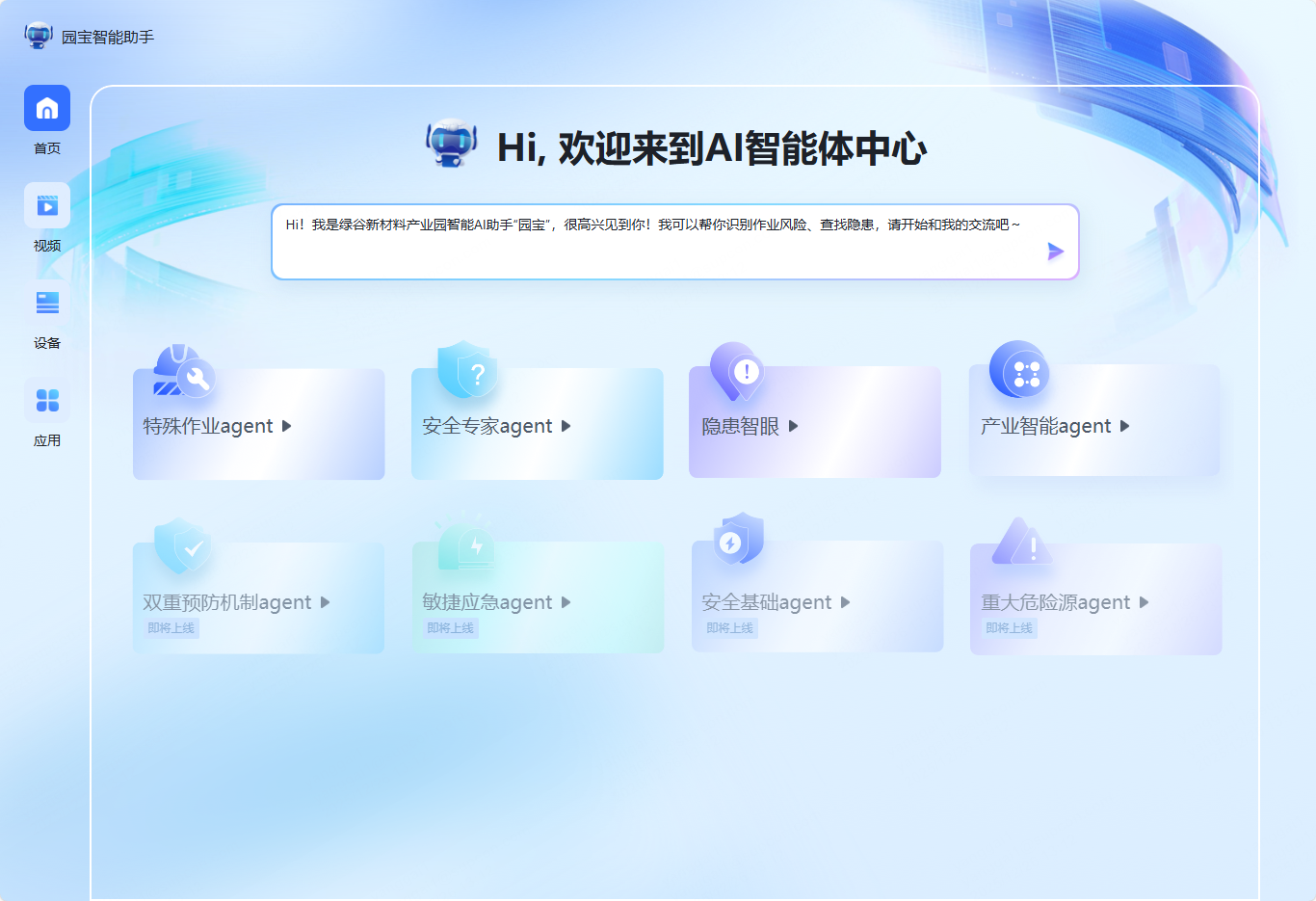
Task: Select the 设备 label in sidebar
Action: coord(47,343)
